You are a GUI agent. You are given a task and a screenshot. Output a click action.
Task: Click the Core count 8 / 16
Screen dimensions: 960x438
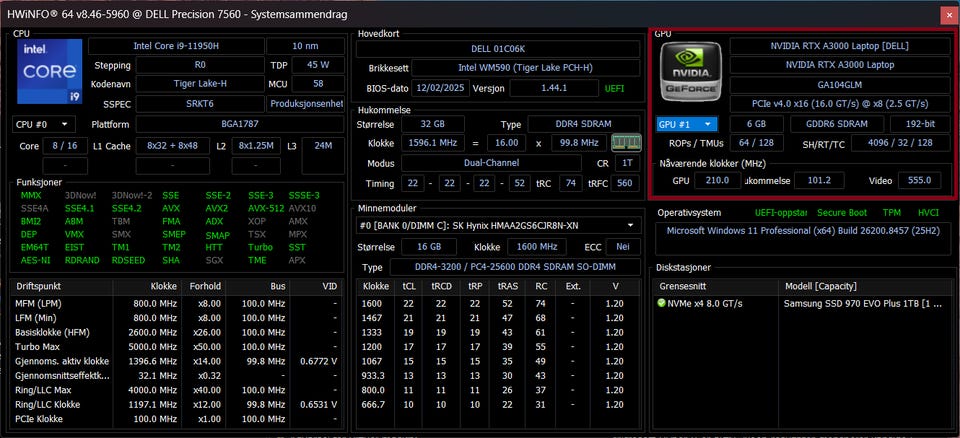(65, 146)
